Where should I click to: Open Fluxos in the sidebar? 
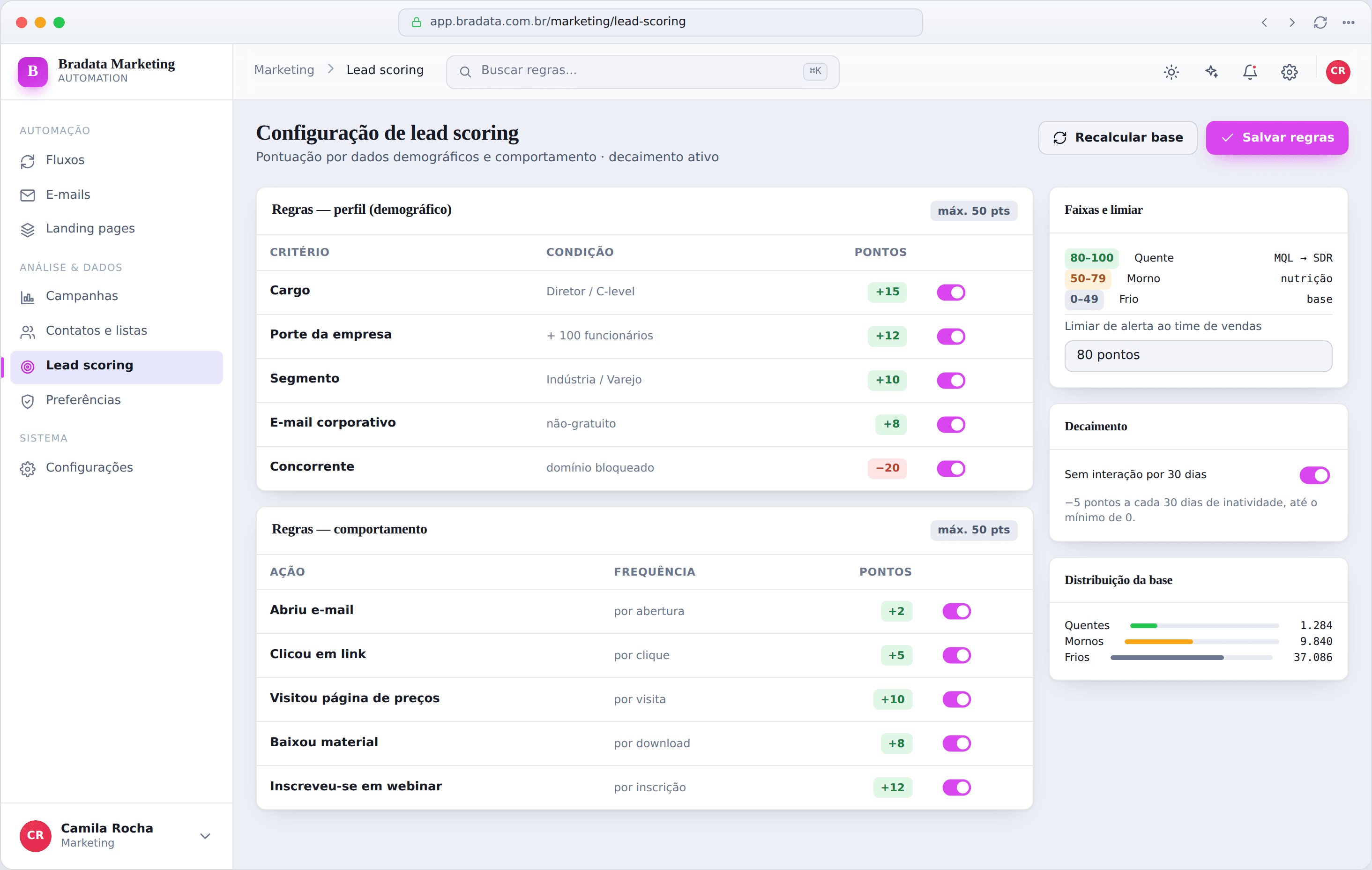[116, 161]
